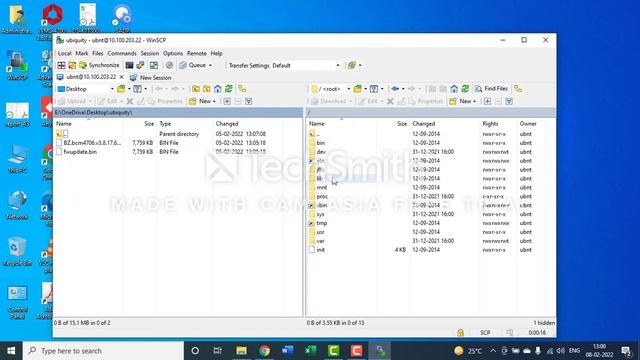Expand the Queue dropdown arrow
Screen dimensions: 640x360
tap(211, 65)
